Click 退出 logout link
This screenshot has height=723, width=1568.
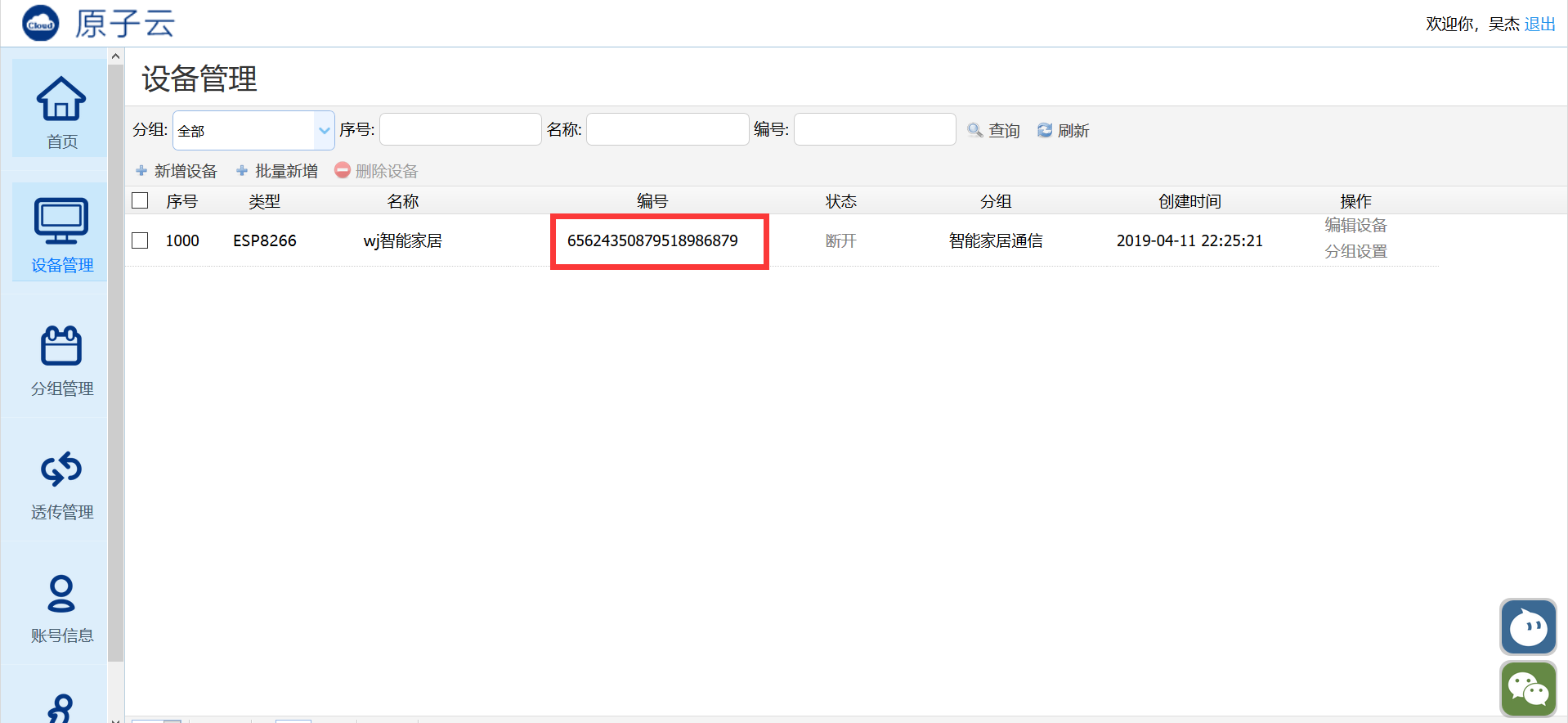pos(1540,24)
